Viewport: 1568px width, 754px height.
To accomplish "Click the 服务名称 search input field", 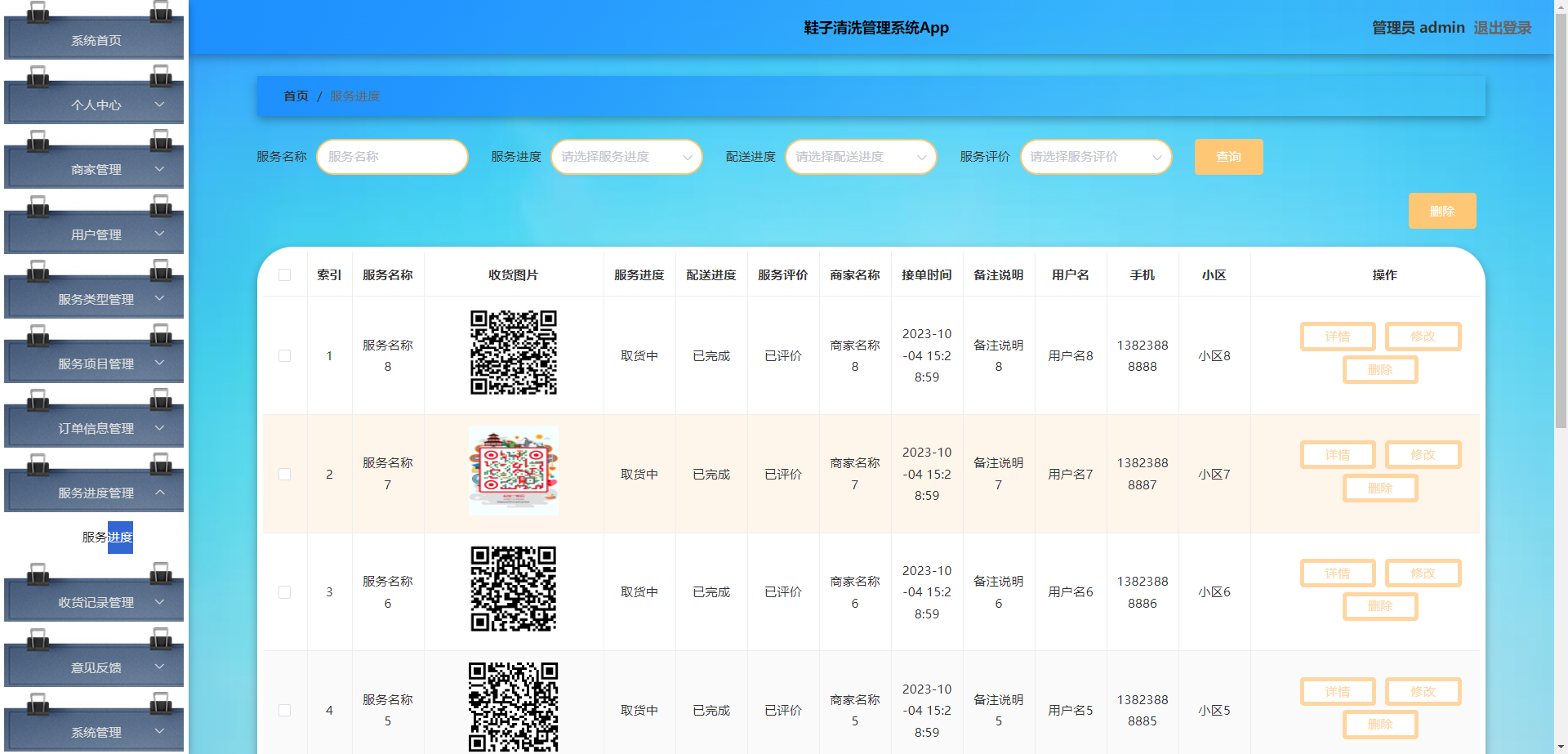I will click(392, 157).
